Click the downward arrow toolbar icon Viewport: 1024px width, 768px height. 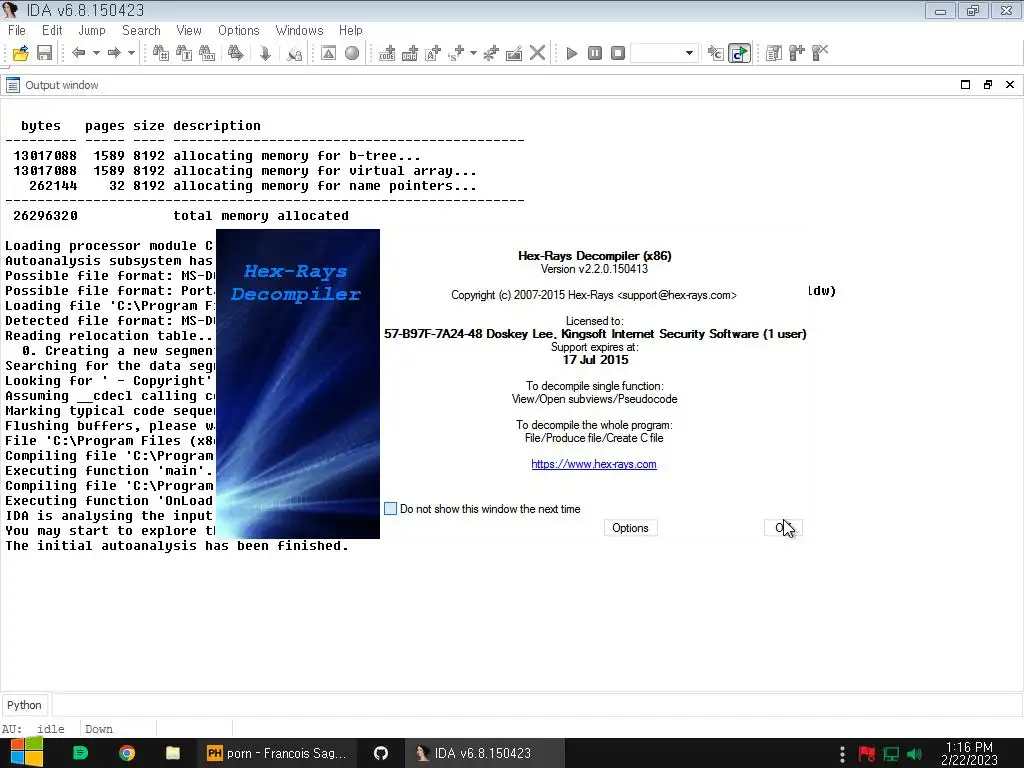click(265, 53)
